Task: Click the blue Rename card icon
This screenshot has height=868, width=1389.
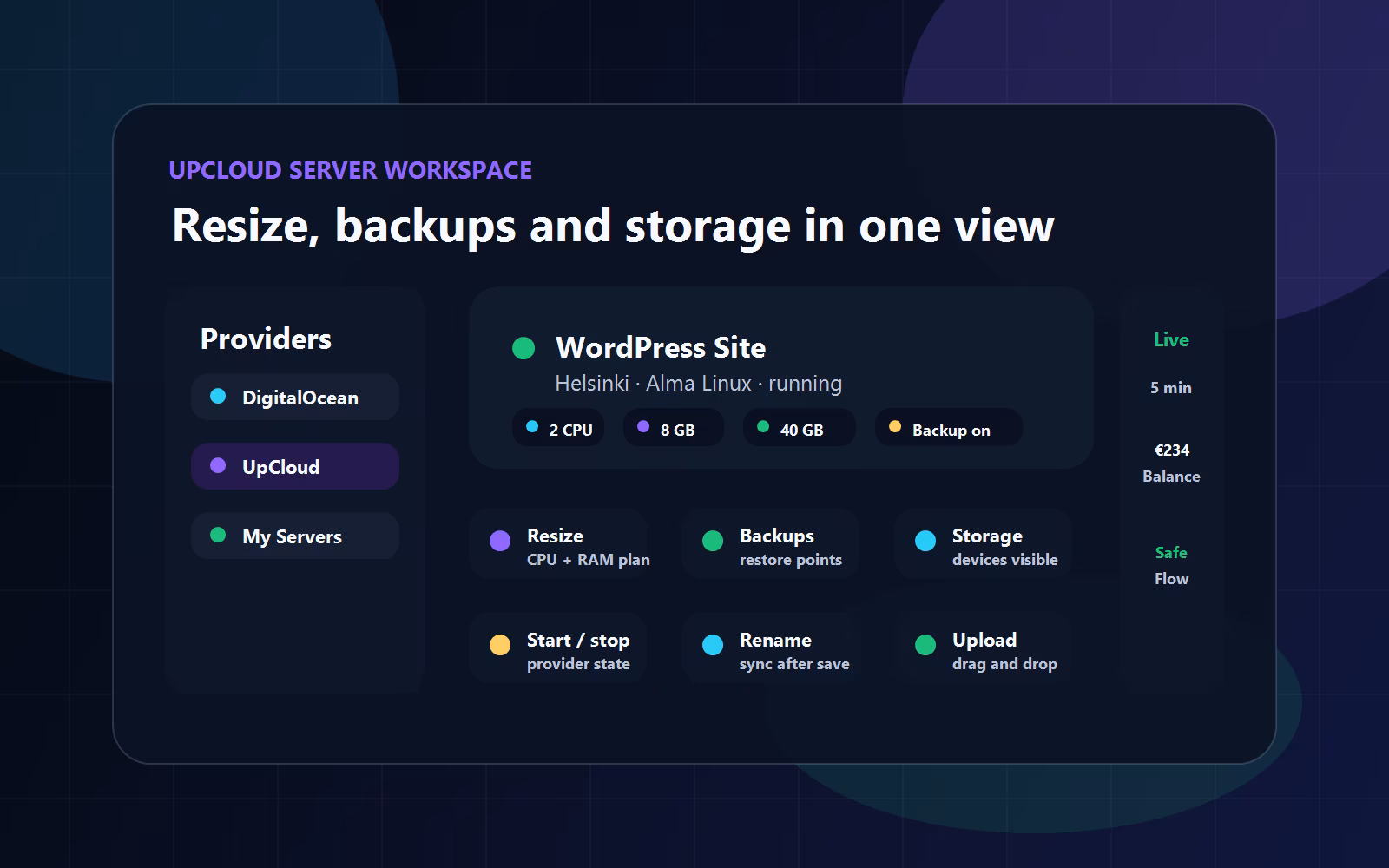Action: click(x=713, y=645)
